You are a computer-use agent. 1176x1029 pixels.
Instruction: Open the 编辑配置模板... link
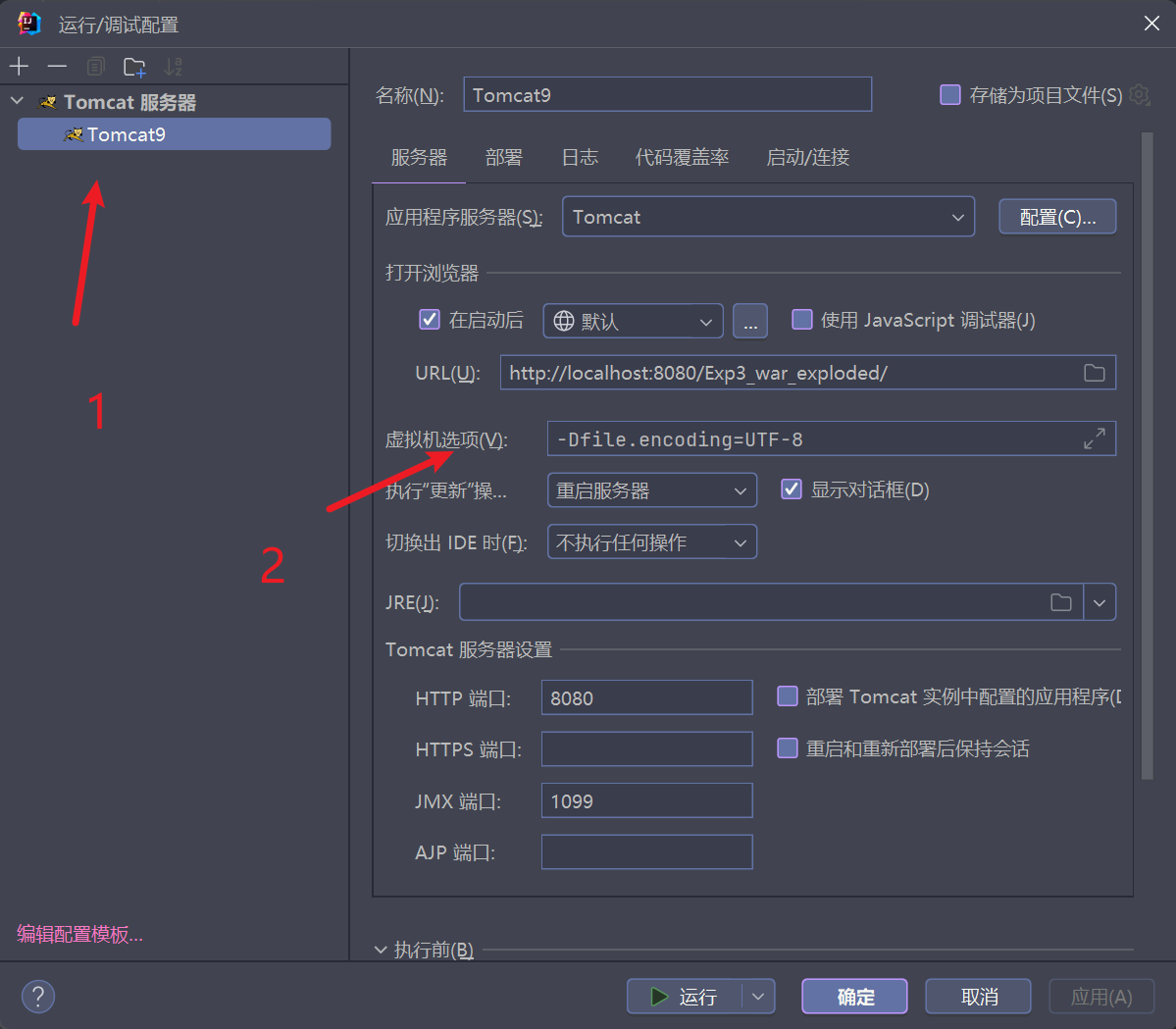[79, 934]
